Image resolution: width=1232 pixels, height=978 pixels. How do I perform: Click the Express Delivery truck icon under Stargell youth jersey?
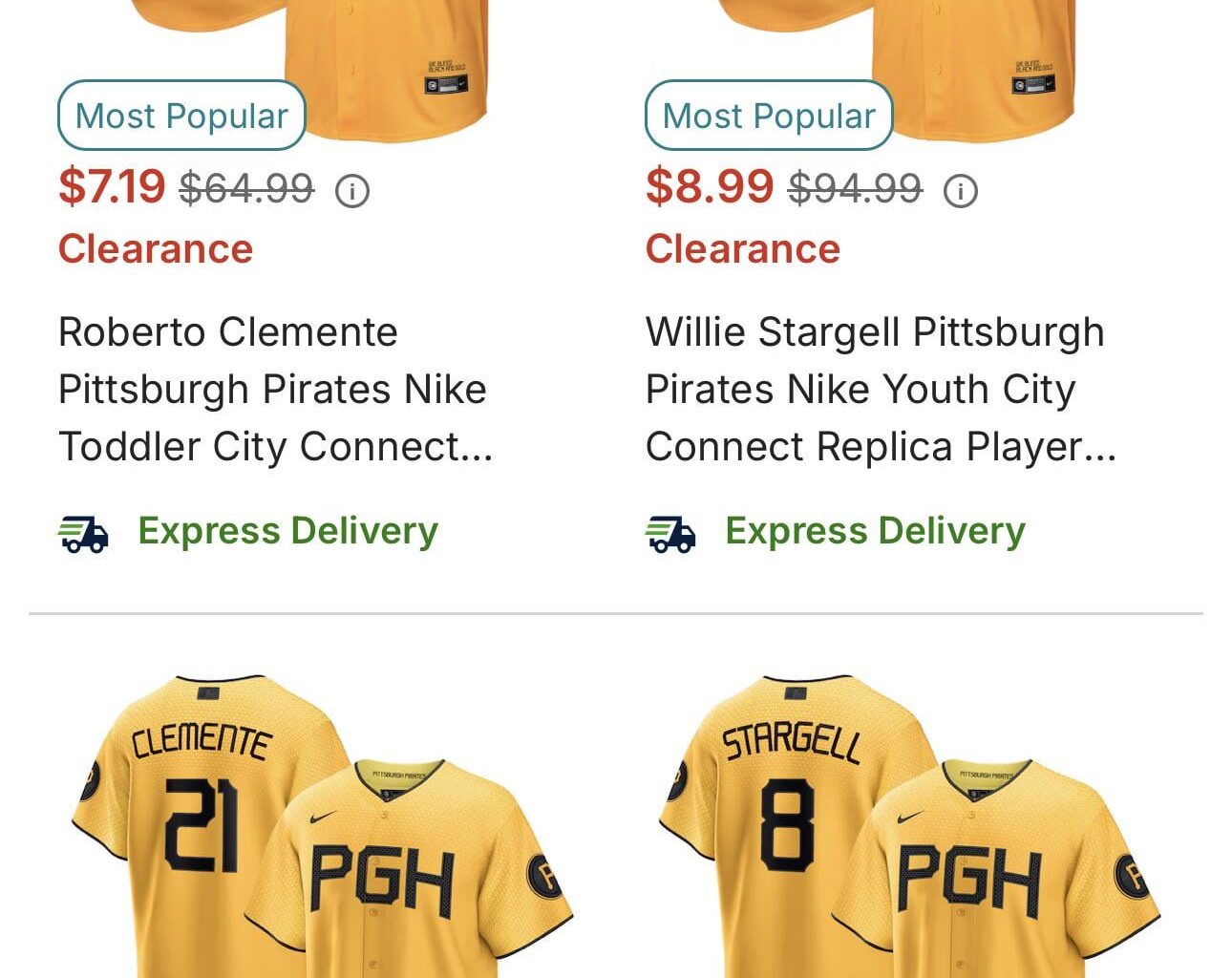[672, 532]
